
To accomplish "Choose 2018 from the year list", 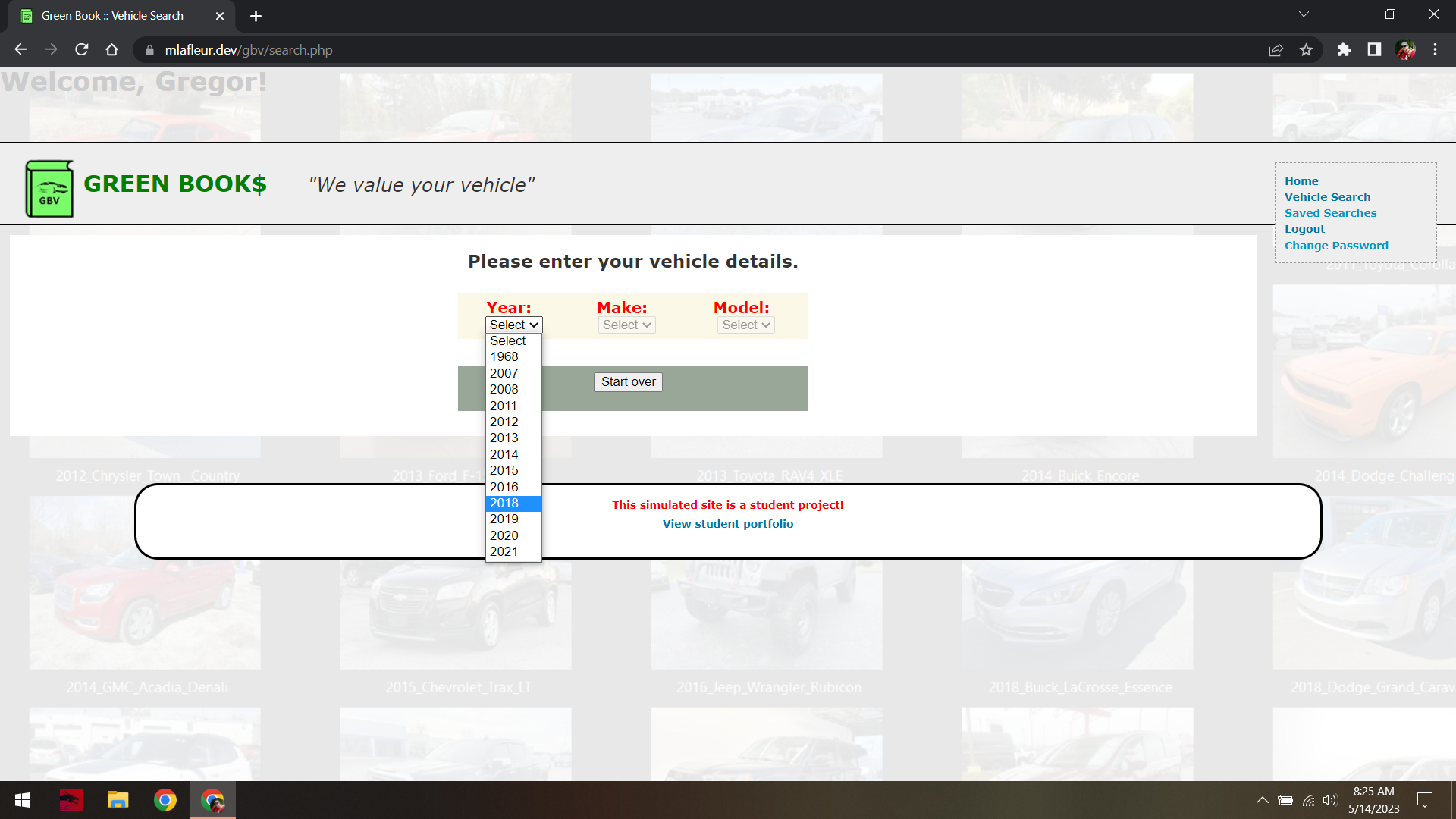I will coord(504,503).
